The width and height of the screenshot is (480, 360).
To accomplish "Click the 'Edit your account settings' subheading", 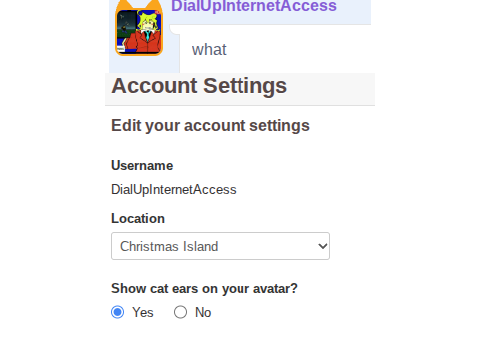I will (x=210, y=126).
